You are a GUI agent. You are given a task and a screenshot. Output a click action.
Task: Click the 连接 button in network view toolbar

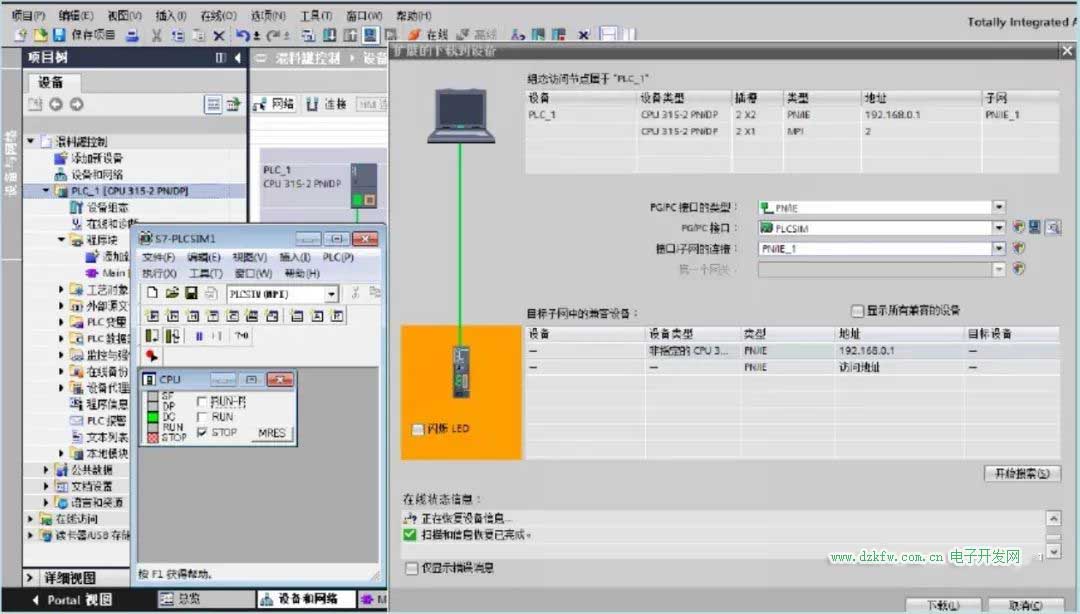click(x=326, y=104)
